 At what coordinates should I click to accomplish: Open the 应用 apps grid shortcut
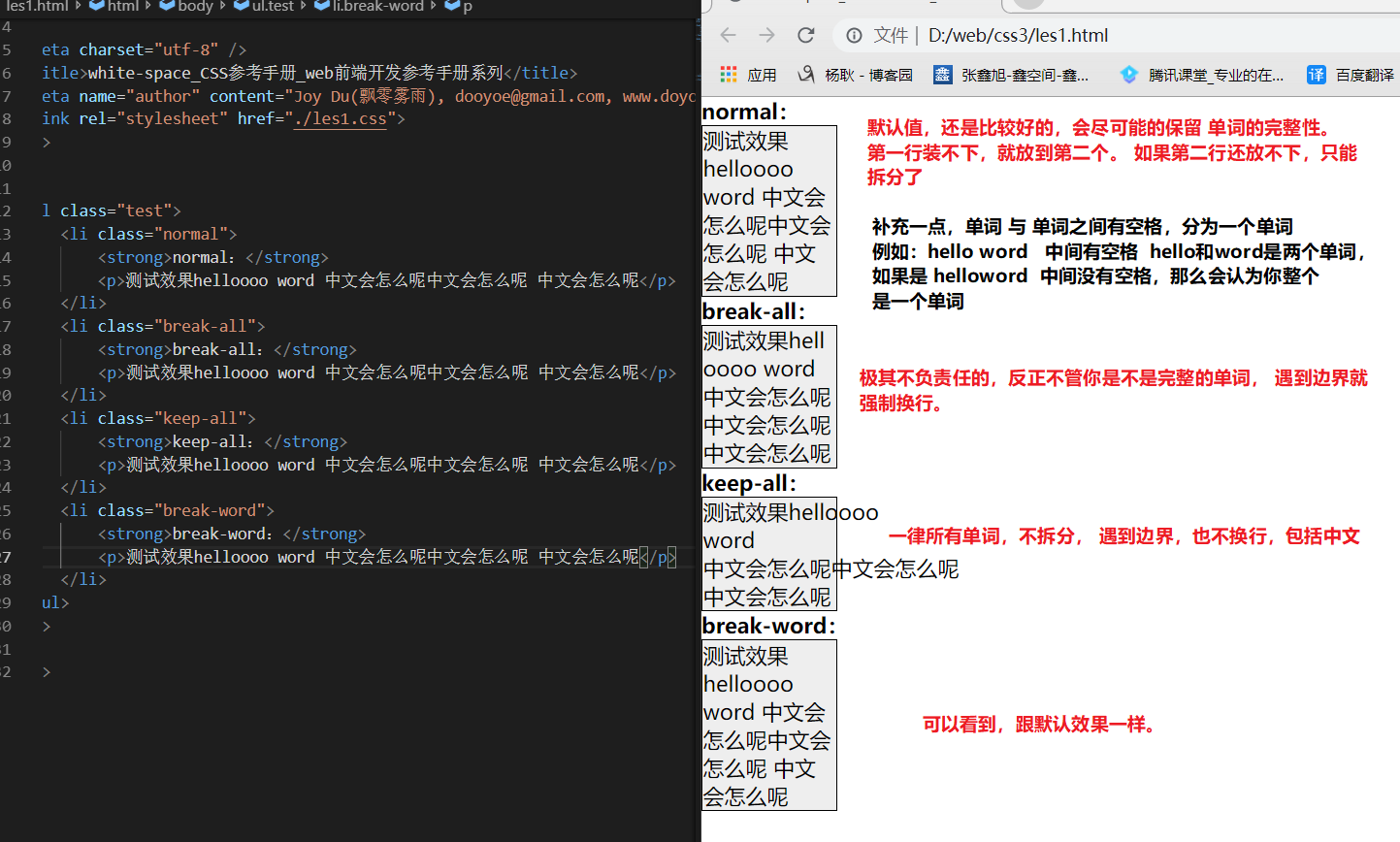pos(748,75)
